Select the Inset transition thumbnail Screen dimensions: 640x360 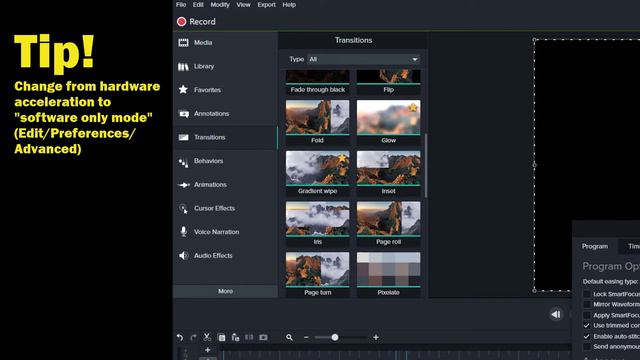pyautogui.click(x=389, y=168)
